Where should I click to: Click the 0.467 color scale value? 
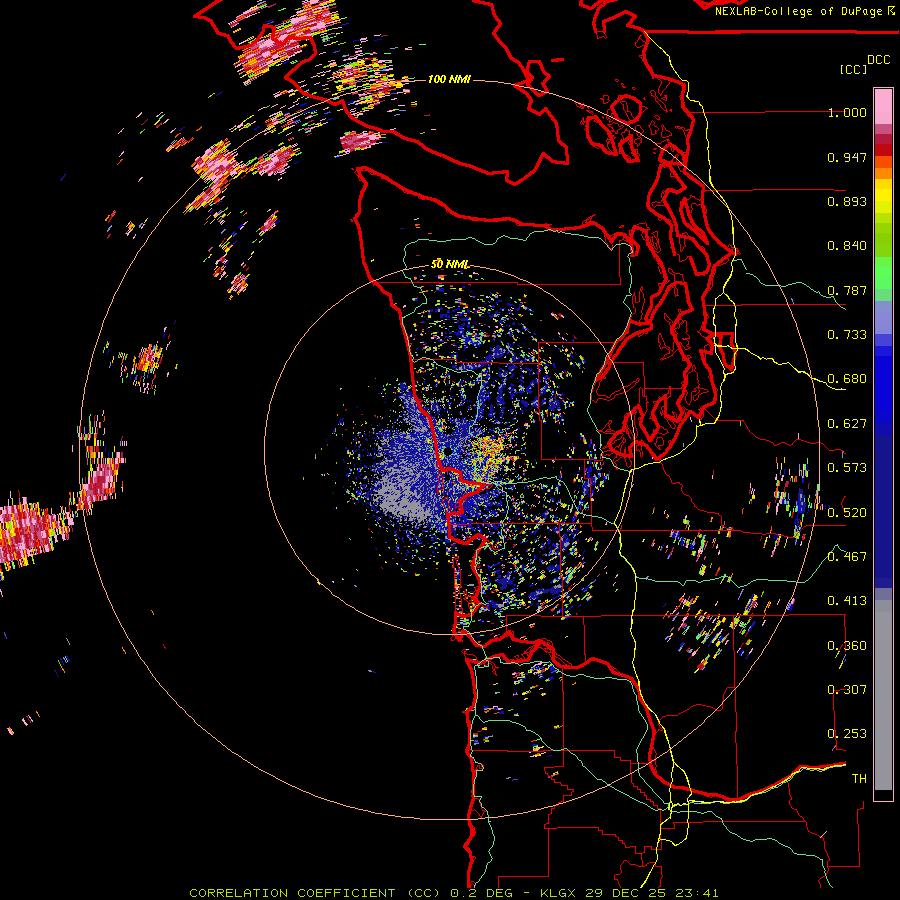[847, 556]
